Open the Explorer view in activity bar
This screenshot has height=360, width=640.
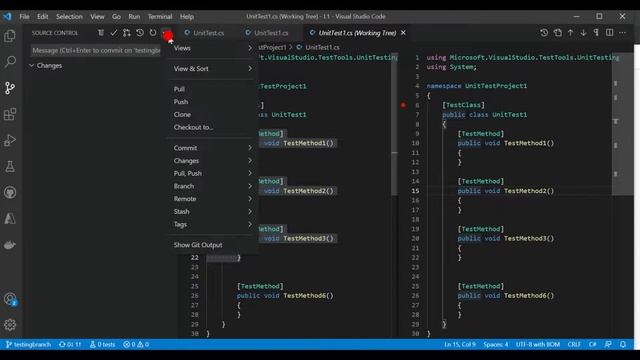tap(10, 36)
